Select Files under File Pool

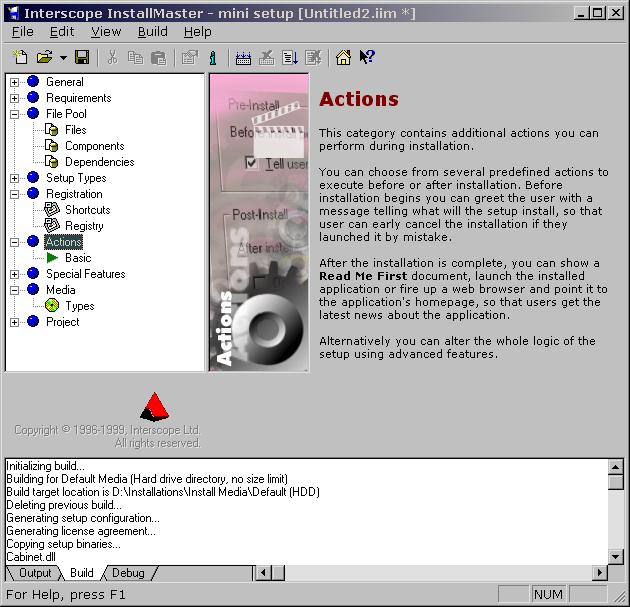pos(76,130)
